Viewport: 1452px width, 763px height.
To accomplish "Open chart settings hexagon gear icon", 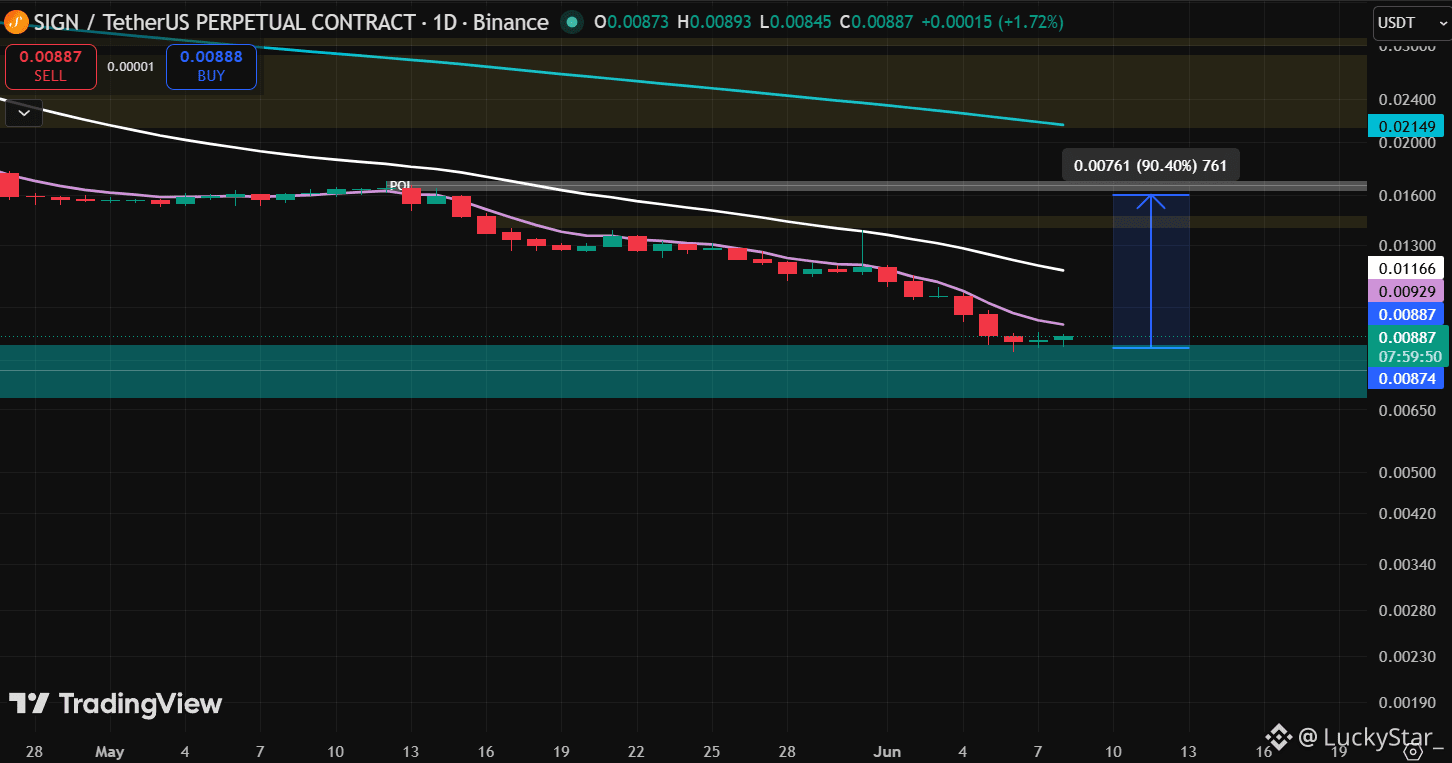I will tap(1414, 750).
